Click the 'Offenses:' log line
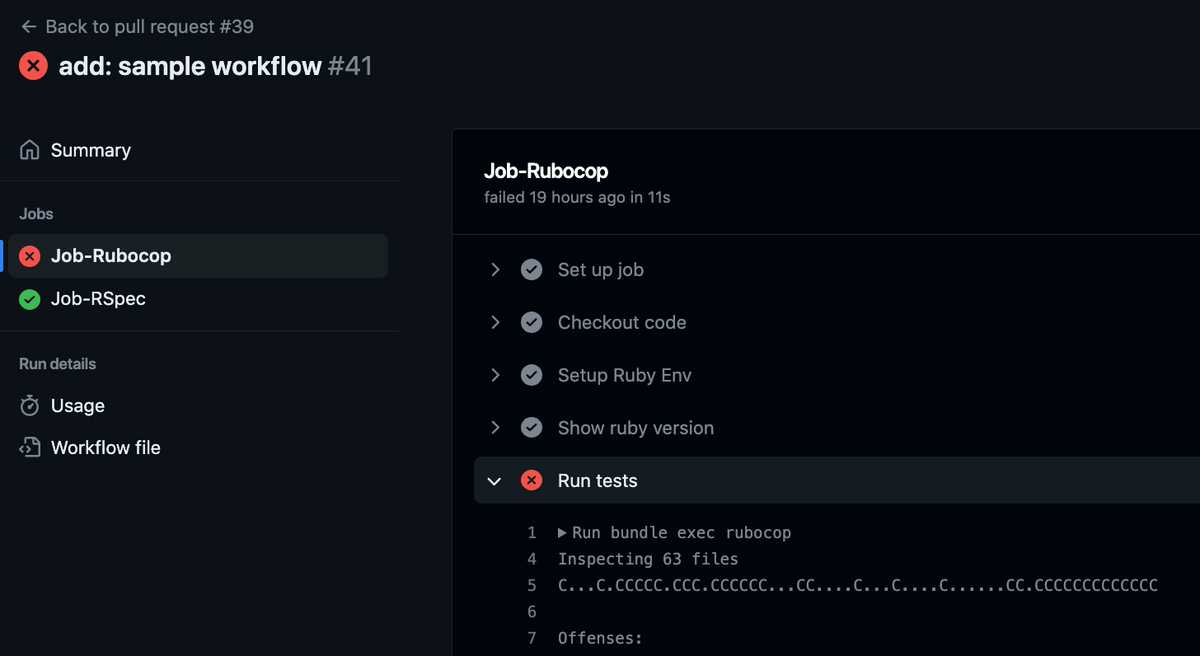This screenshot has width=1200, height=656. [600, 637]
